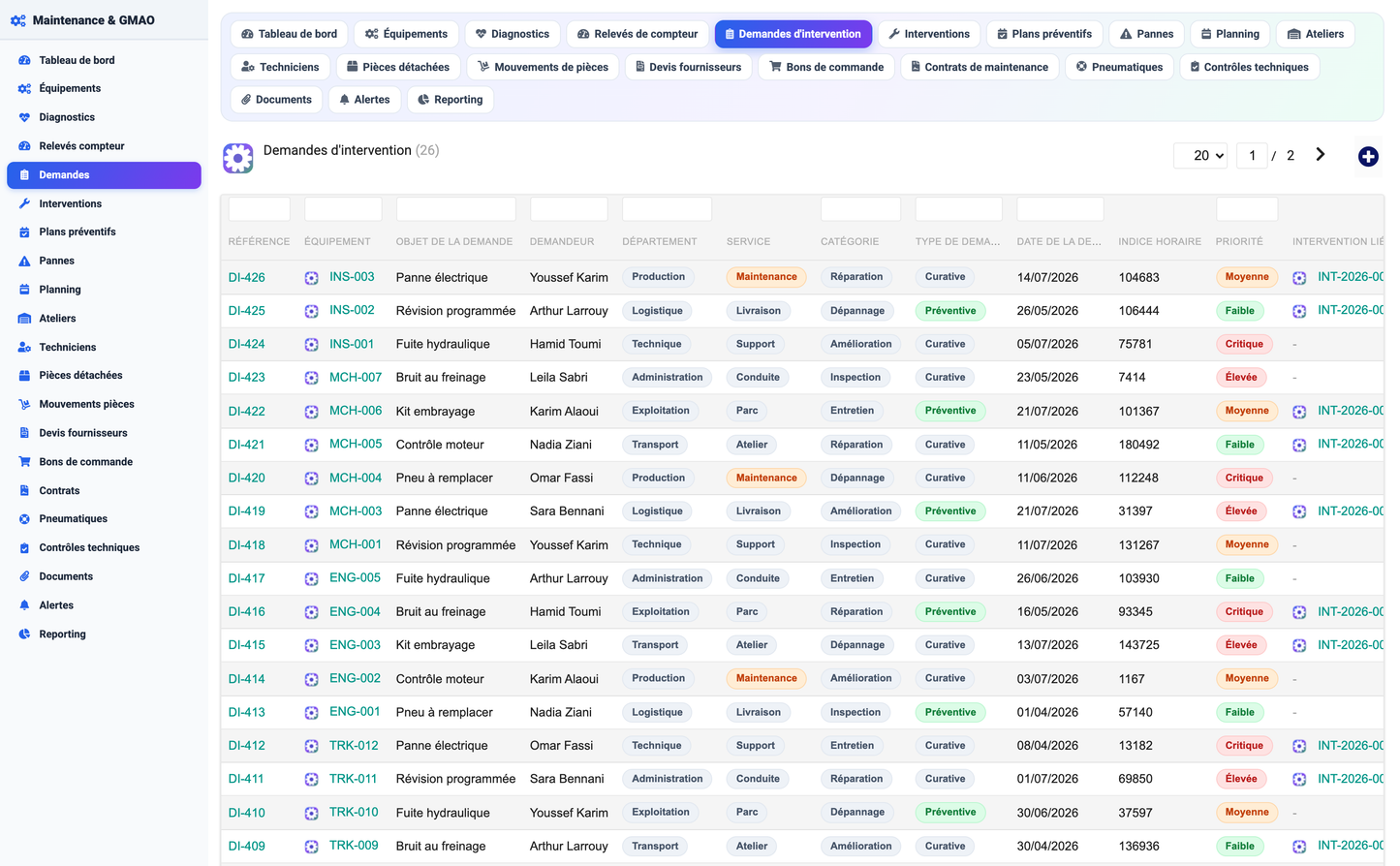Click sidebar Ateliers warehouse icon
Screen dimensions: 1400x866
(x=24, y=319)
